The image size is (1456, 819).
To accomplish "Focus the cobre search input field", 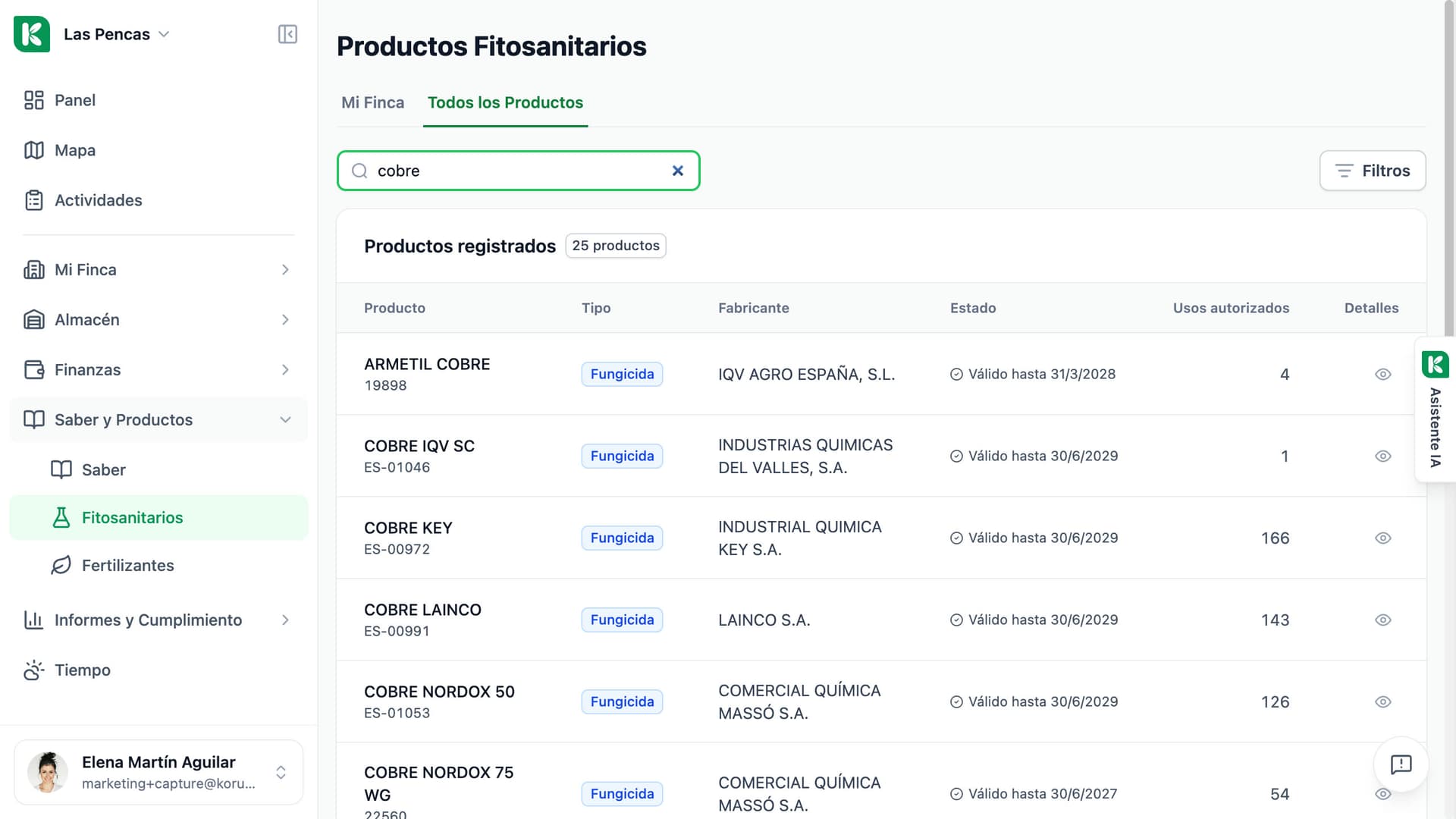I will pos(519,171).
